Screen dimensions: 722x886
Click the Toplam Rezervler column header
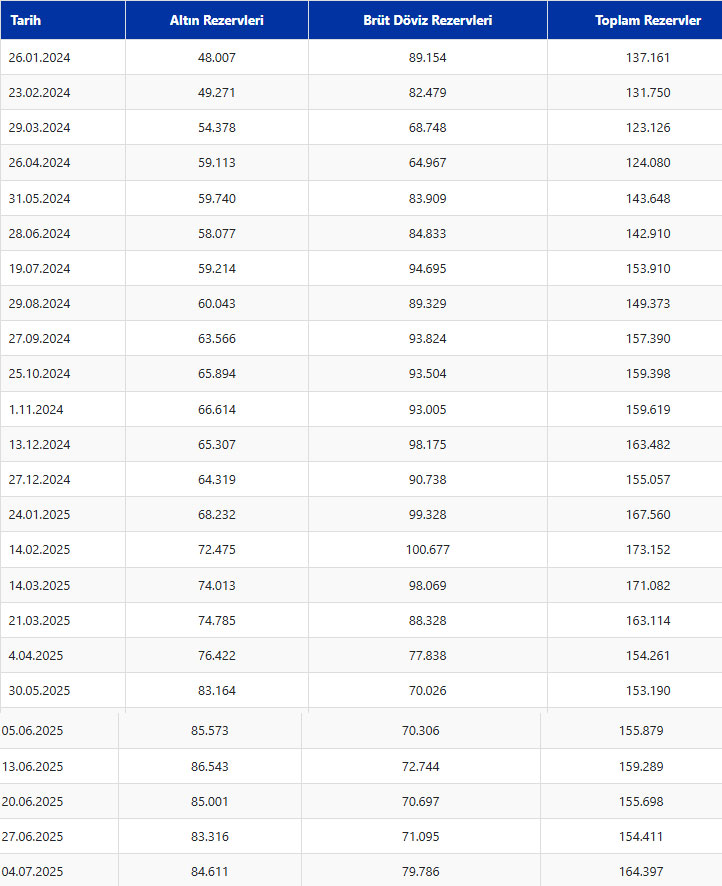[x=635, y=20]
